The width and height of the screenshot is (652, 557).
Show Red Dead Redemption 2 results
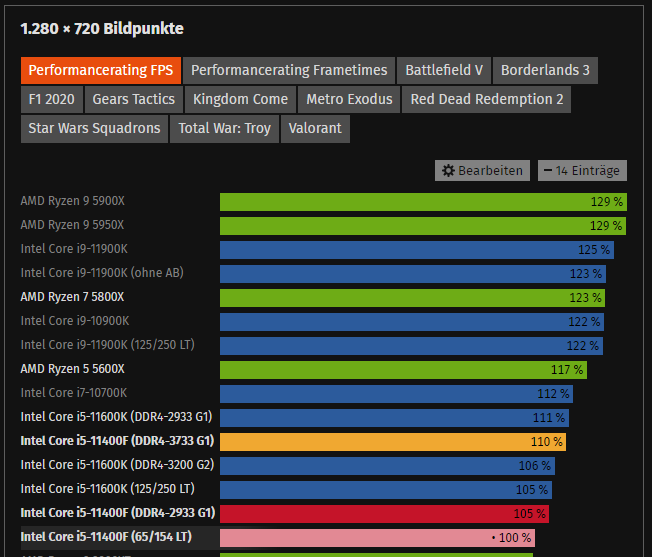[487, 99]
